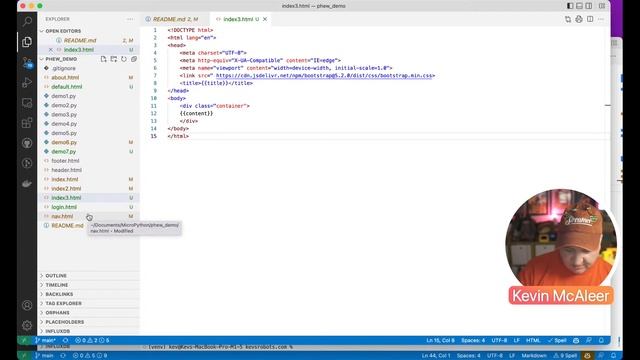Refresh the PHEW_DEMO explorer
The width and height of the screenshot is (640, 360).
[x=124, y=59]
